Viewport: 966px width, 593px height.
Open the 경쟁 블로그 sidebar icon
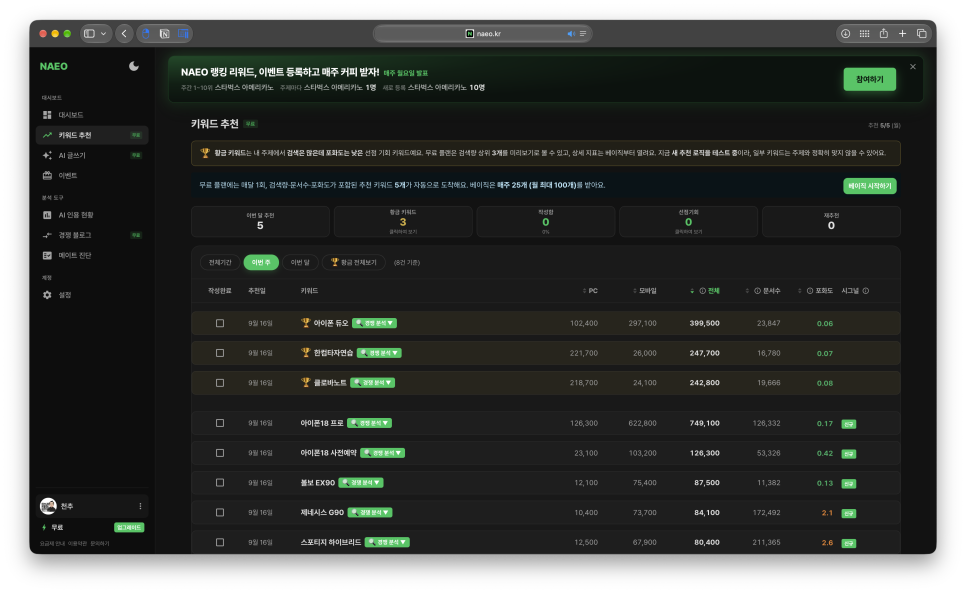pyautogui.click(x=47, y=235)
